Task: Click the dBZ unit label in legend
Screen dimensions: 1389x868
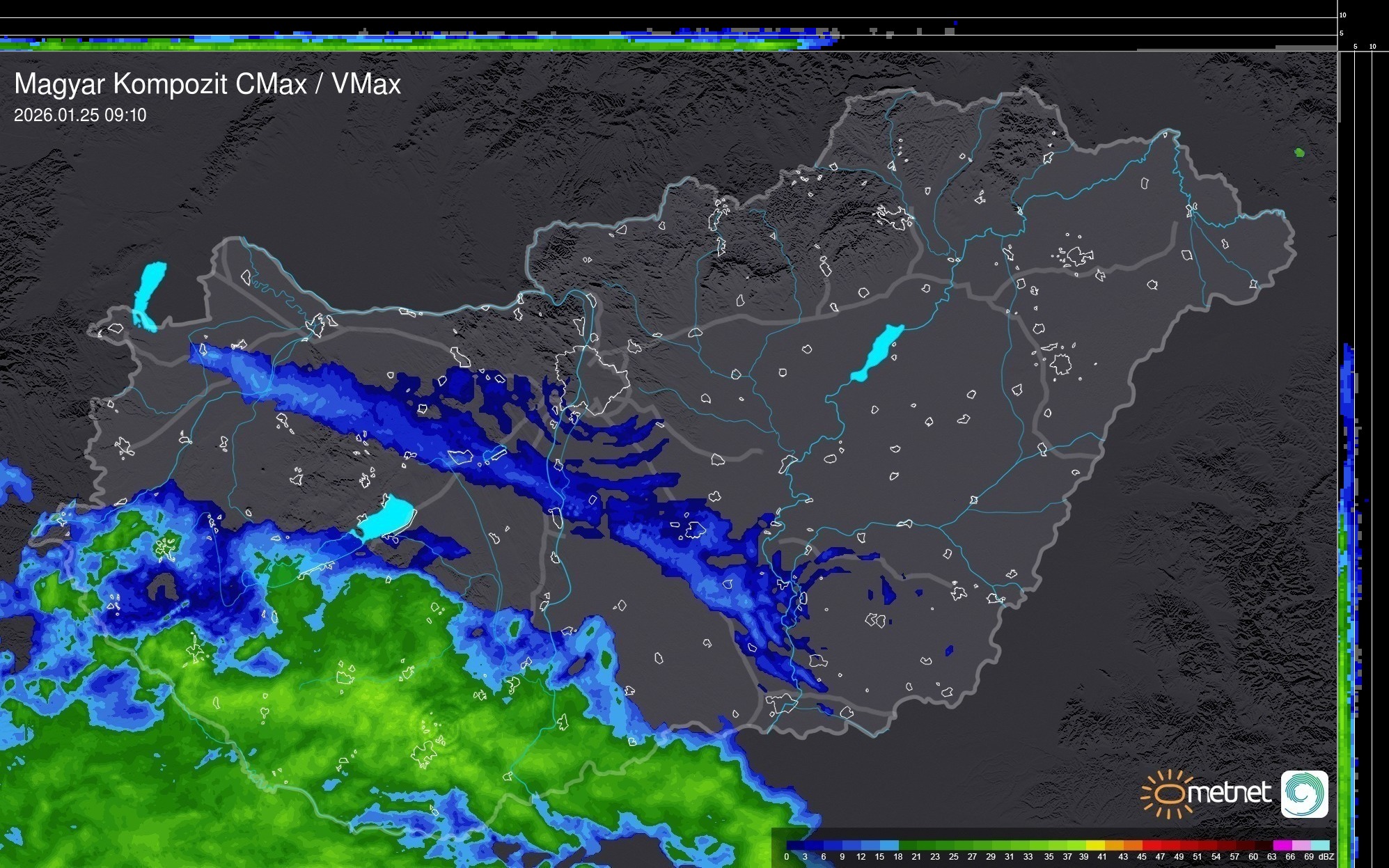Action: point(1326,858)
